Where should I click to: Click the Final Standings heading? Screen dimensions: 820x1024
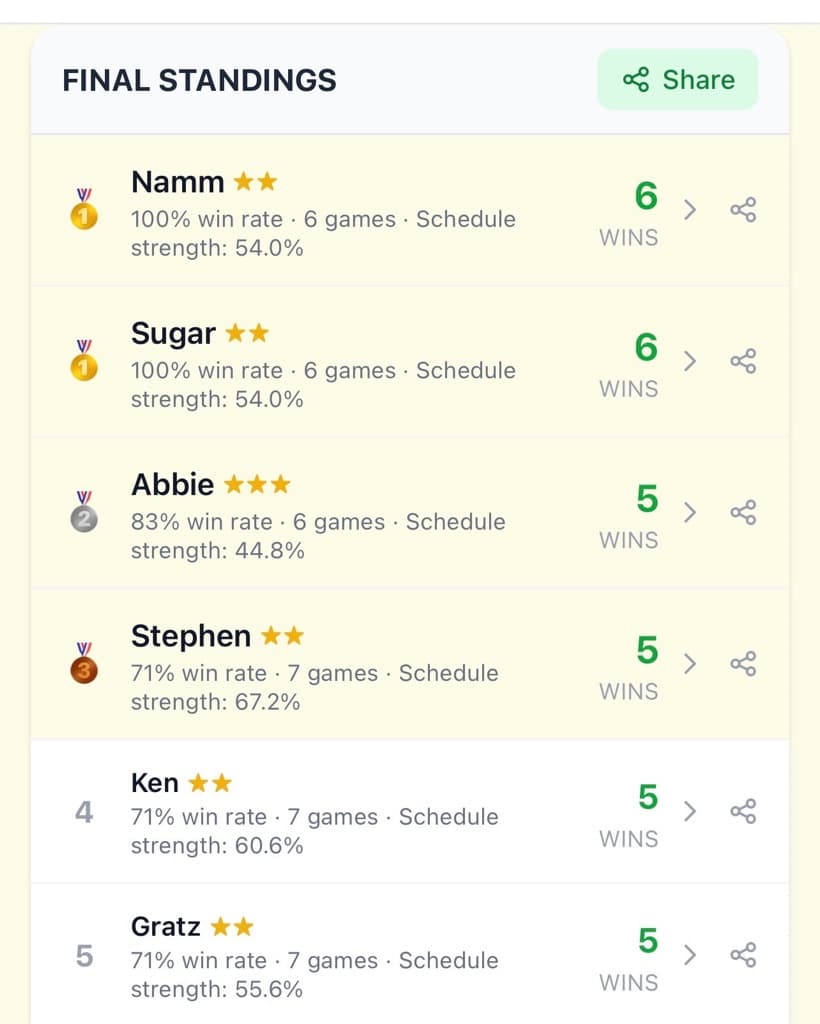(199, 80)
